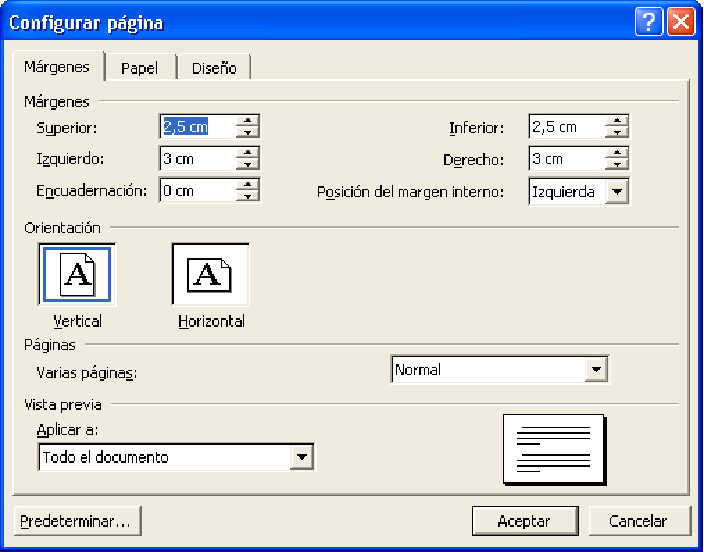Confirm with the Aceptar button
Viewport: 704px width, 552px height.
click(525, 521)
